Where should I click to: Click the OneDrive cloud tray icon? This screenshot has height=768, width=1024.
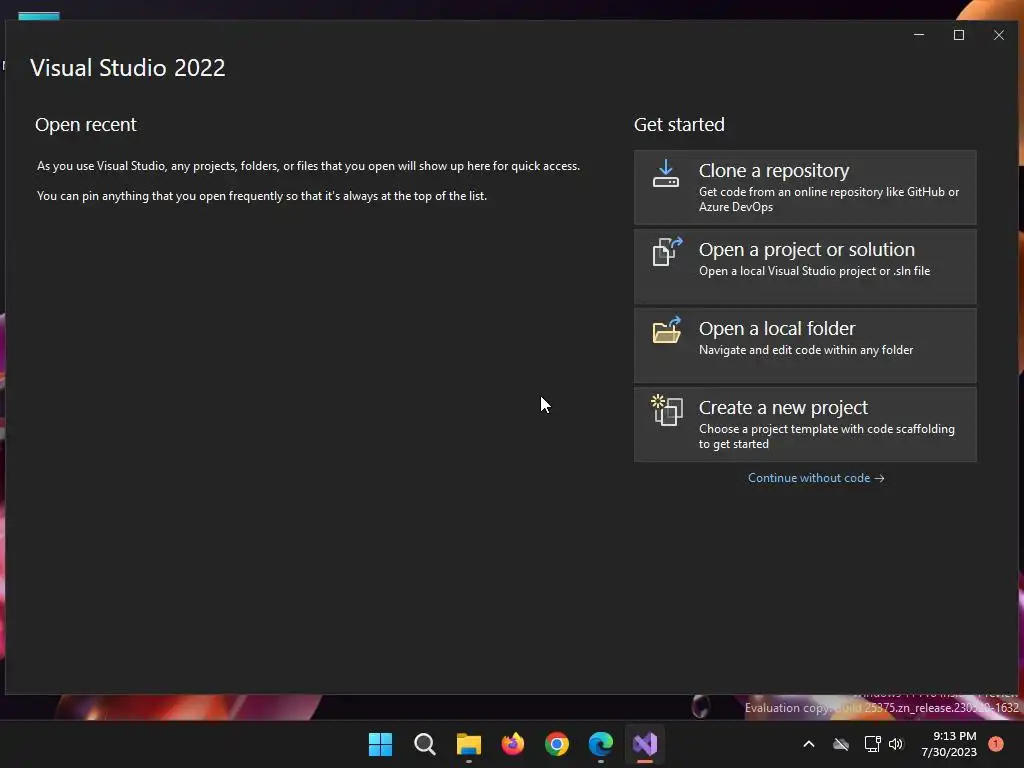coord(841,744)
